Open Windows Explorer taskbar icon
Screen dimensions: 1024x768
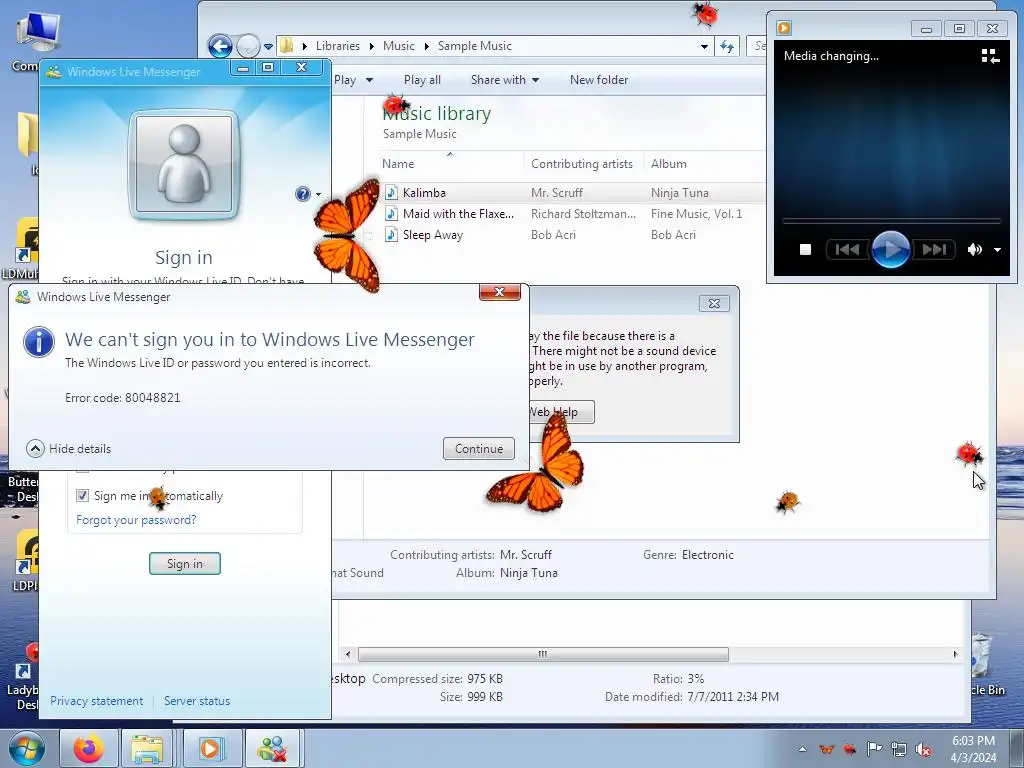148,748
